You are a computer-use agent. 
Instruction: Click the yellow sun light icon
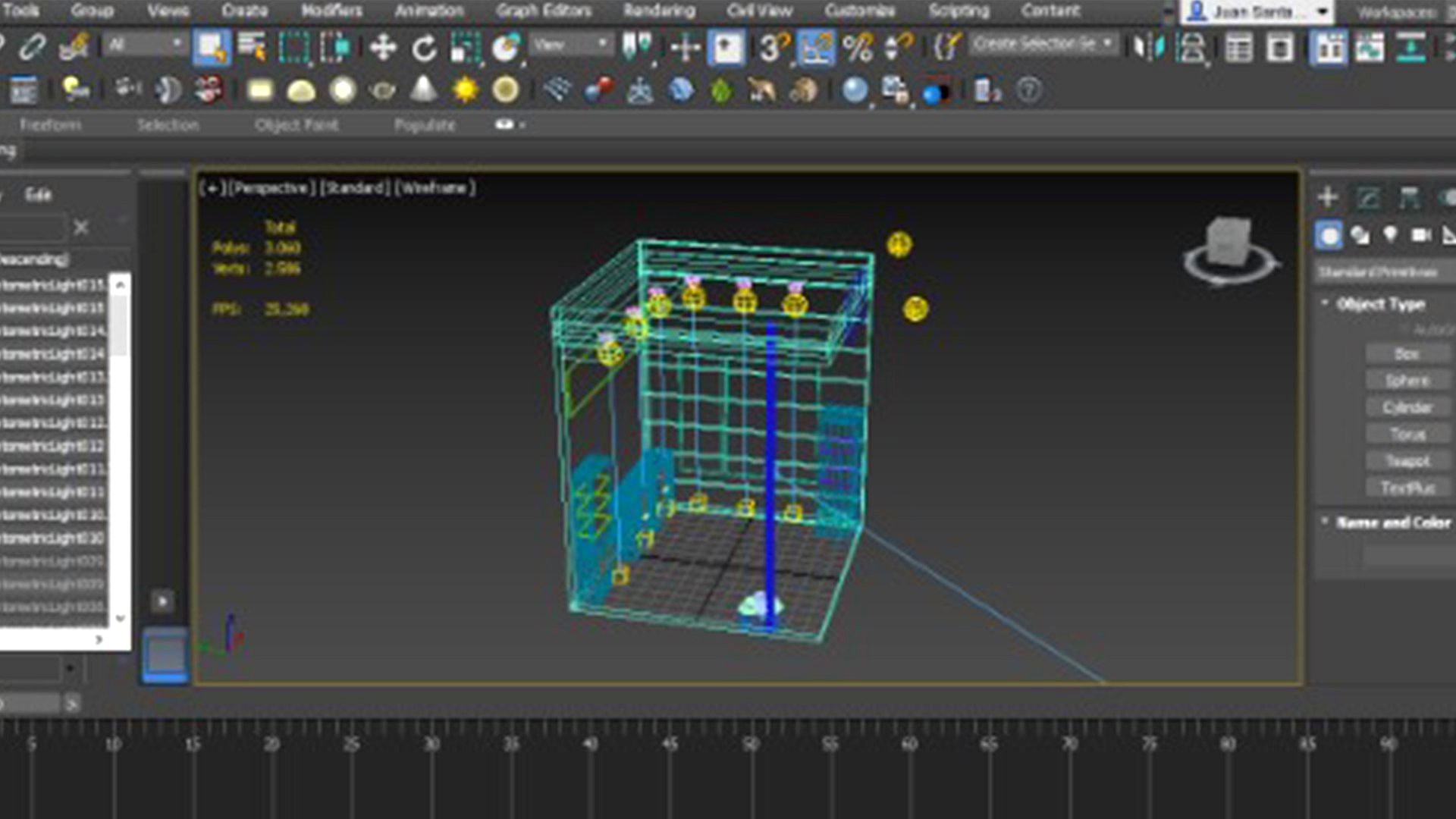tap(465, 90)
